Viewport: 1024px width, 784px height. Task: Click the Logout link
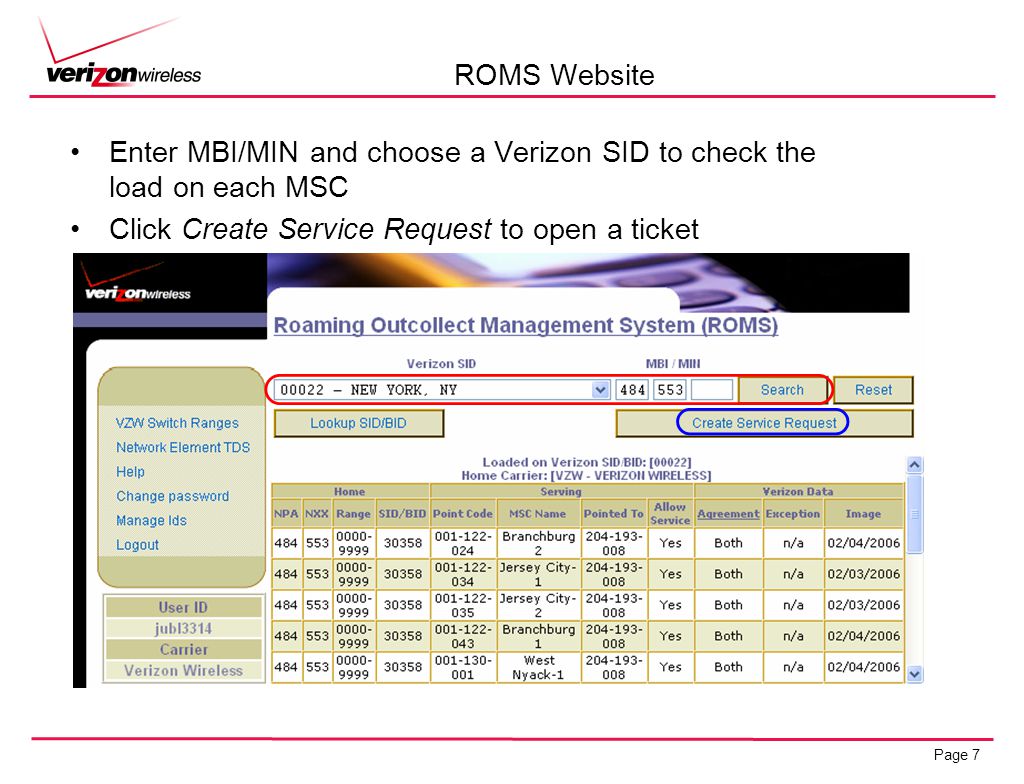pos(137,545)
